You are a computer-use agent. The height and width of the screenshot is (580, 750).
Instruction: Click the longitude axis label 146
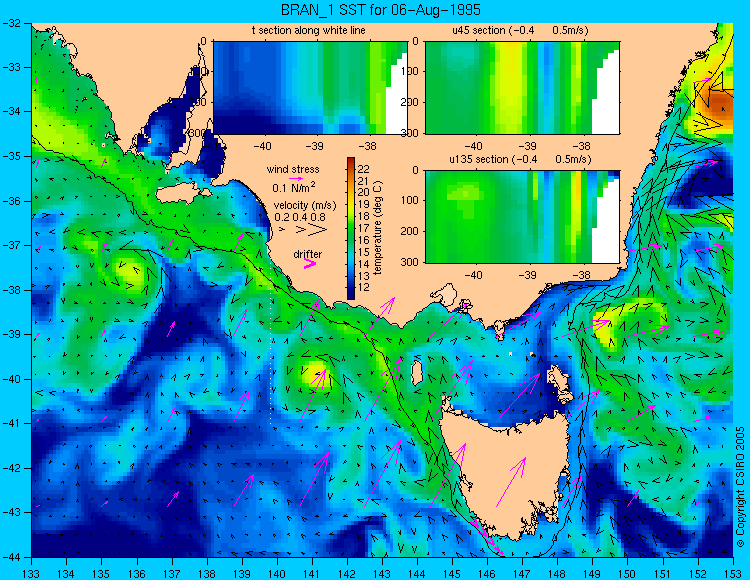click(x=487, y=574)
